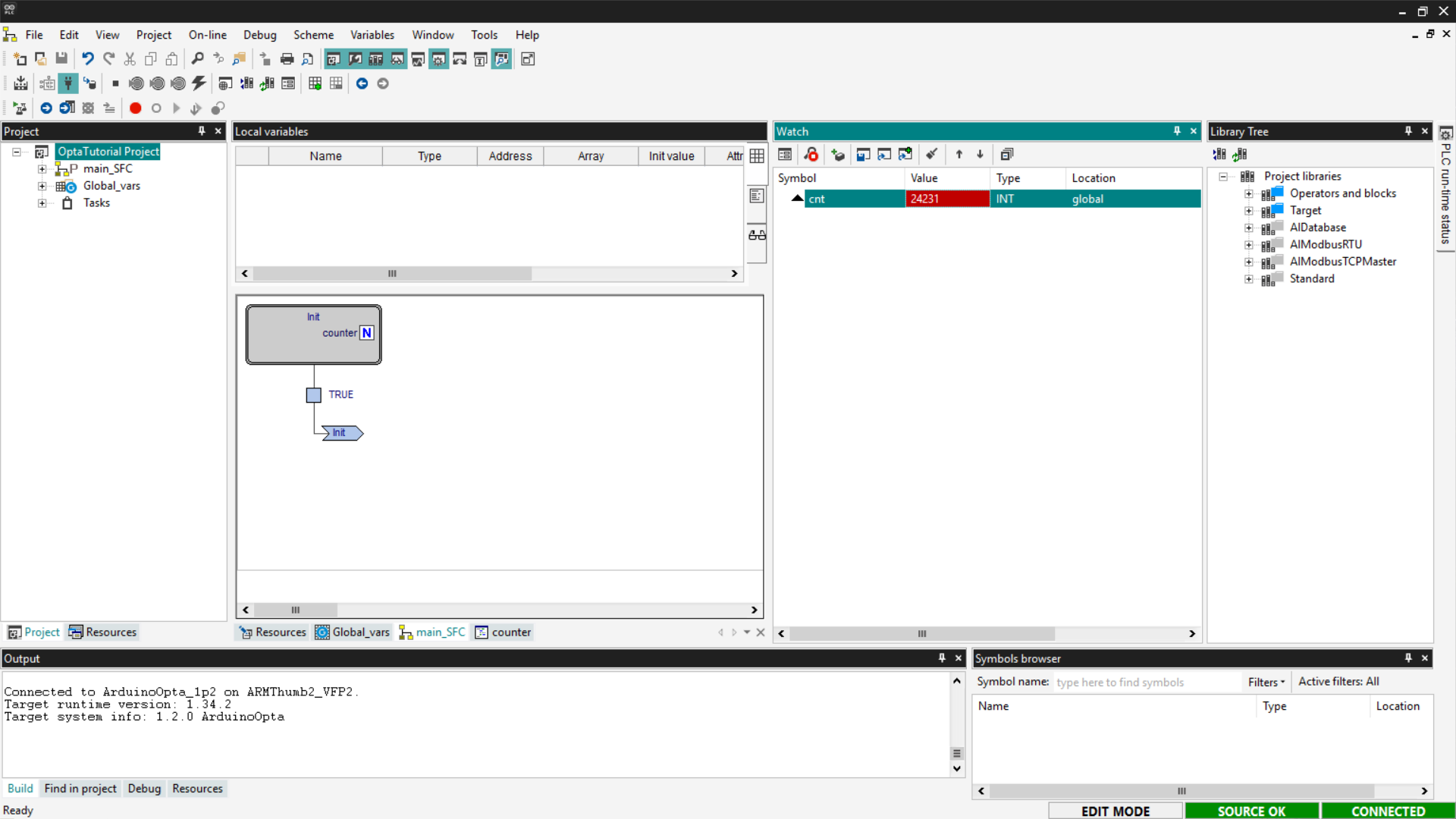The width and height of the screenshot is (1456, 819).
Task: Click the Symbol name search field
Action: 1145,682
